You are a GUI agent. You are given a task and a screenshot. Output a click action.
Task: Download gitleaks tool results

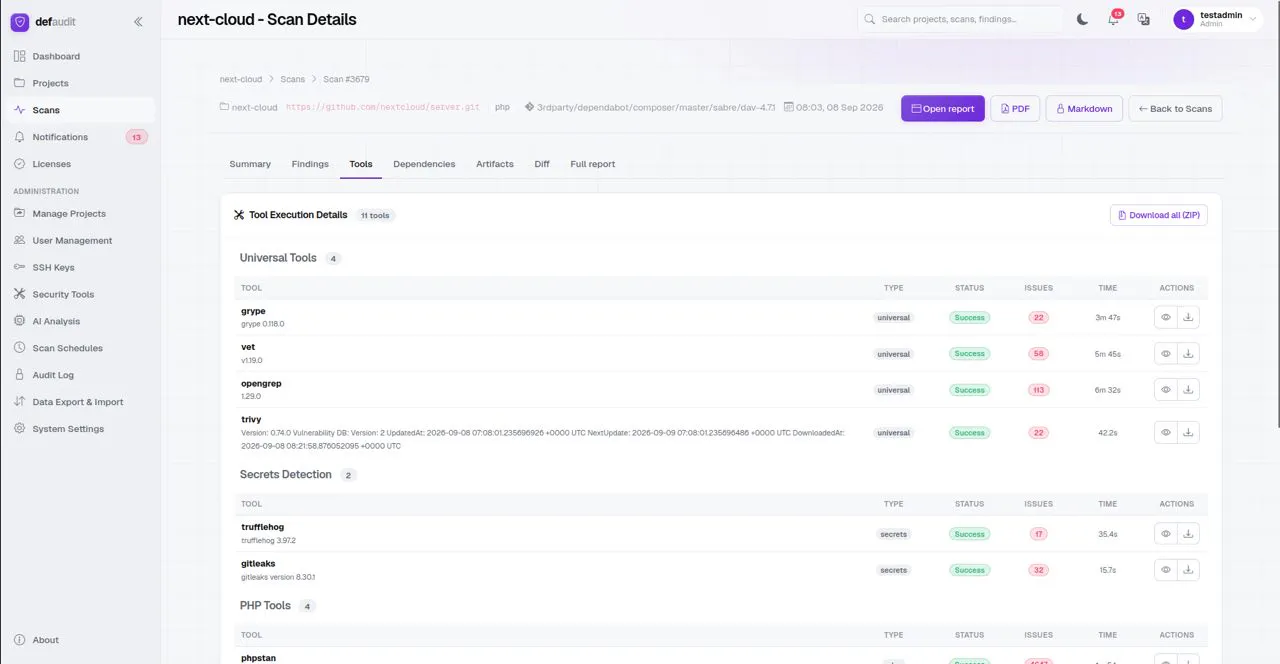(1188, 570)
